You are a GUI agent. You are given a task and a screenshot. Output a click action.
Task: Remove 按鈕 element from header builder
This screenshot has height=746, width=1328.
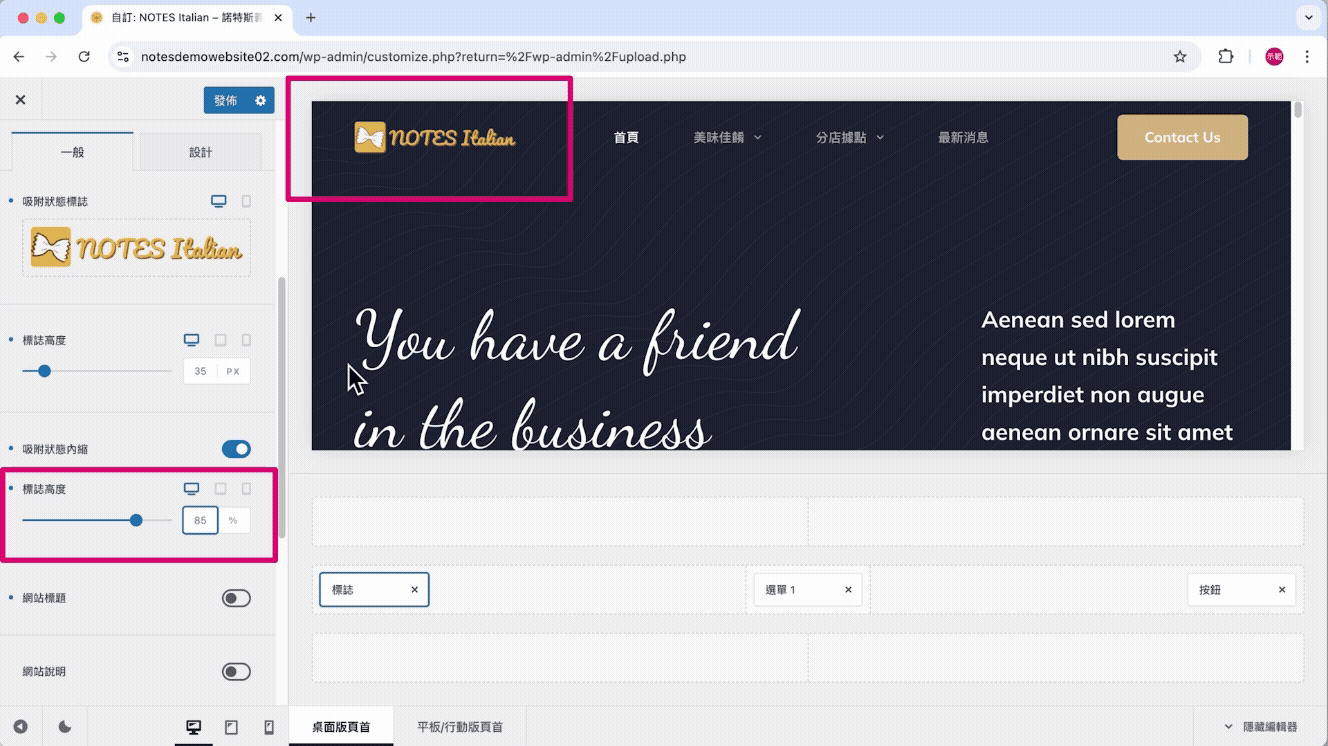1281,590
